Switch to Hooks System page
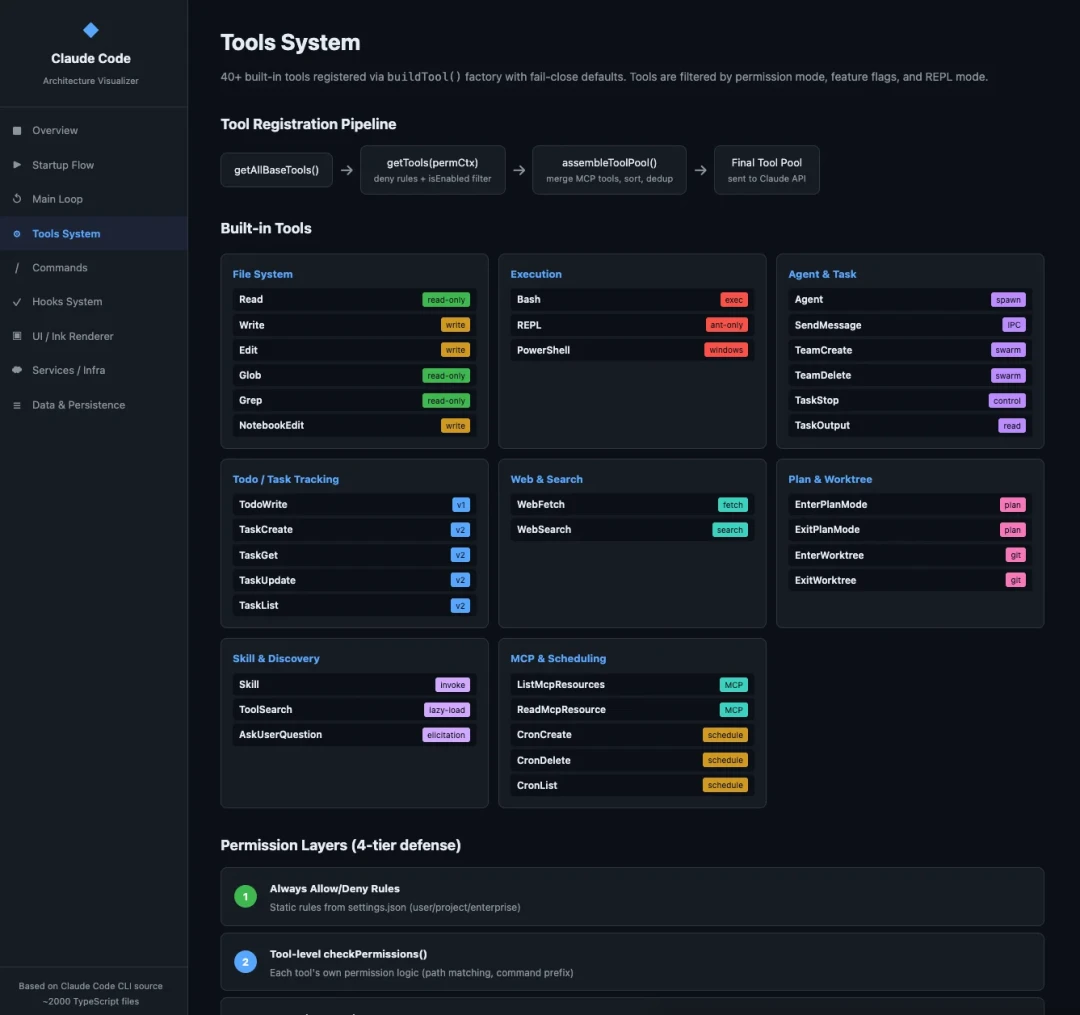Viewport: 1080px width, 1015px height. pos(94,302)
